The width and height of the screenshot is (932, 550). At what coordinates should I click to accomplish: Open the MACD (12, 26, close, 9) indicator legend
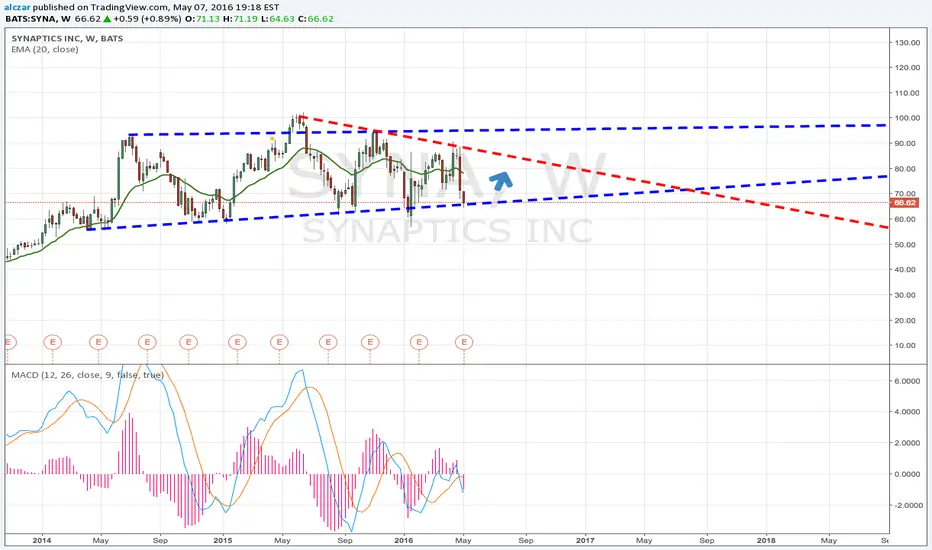pyautogui.click(x=87, y=375)
